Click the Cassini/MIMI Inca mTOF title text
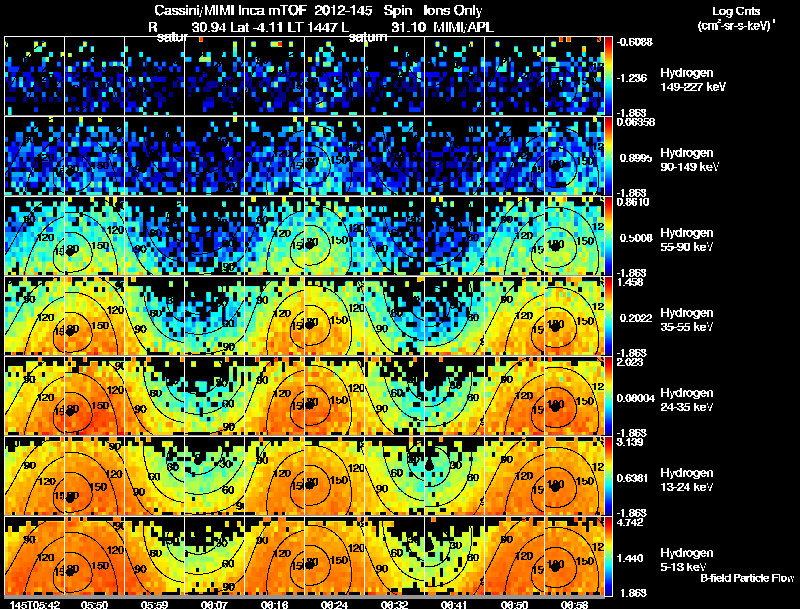800x609 pixels. tap(231, 10)
